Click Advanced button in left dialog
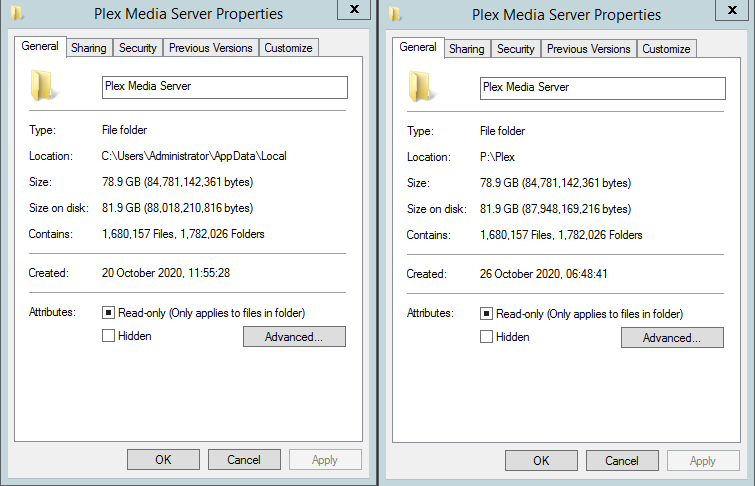The image size is (755, 486). [x=294, y=337]
